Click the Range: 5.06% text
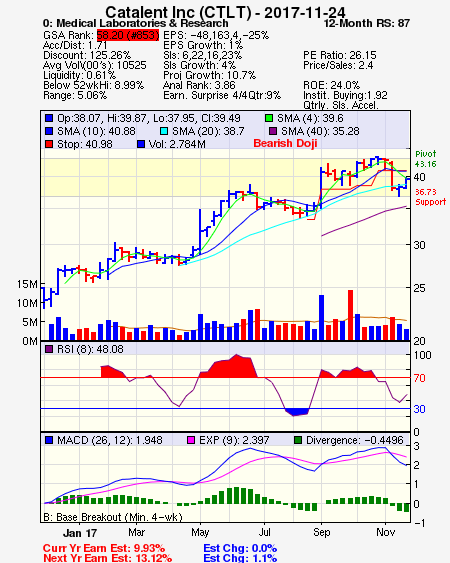The width and height of the screenshot is (450, 563). coord(75,96)
